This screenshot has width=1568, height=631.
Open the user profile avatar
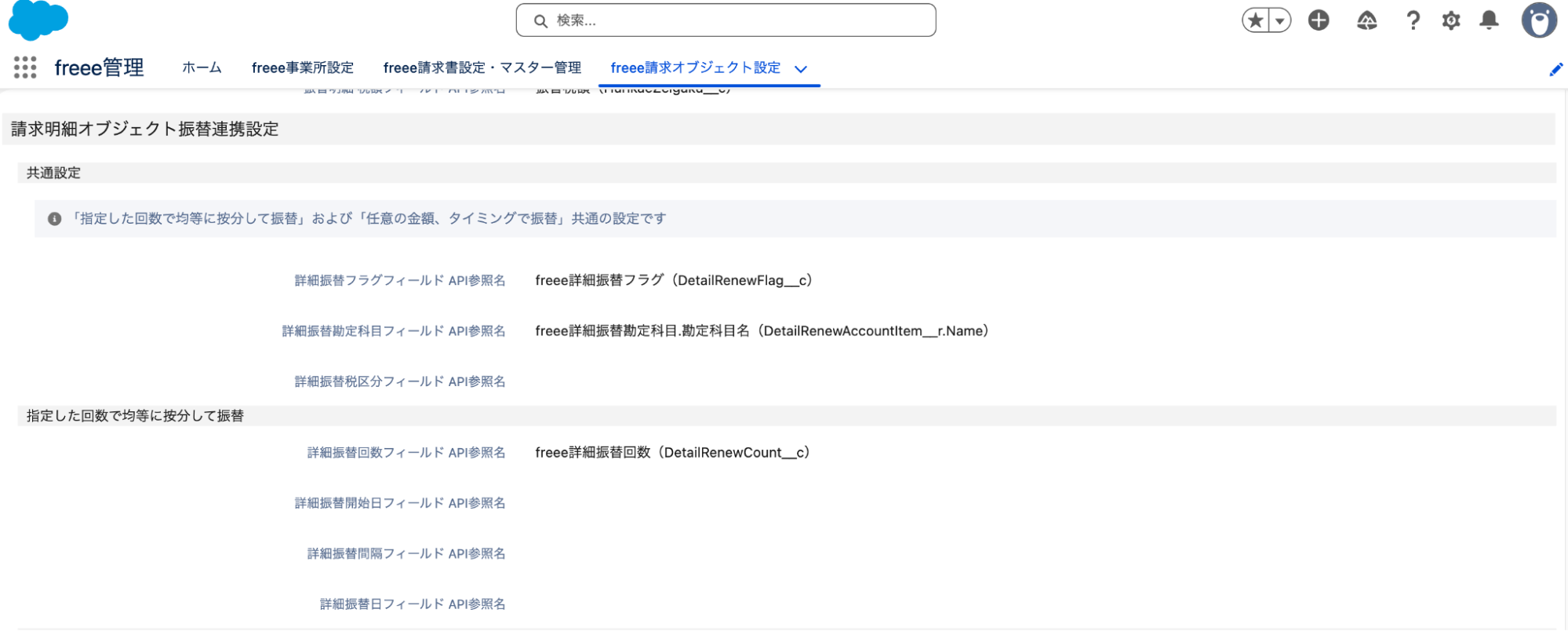[x=1539, y=20]
